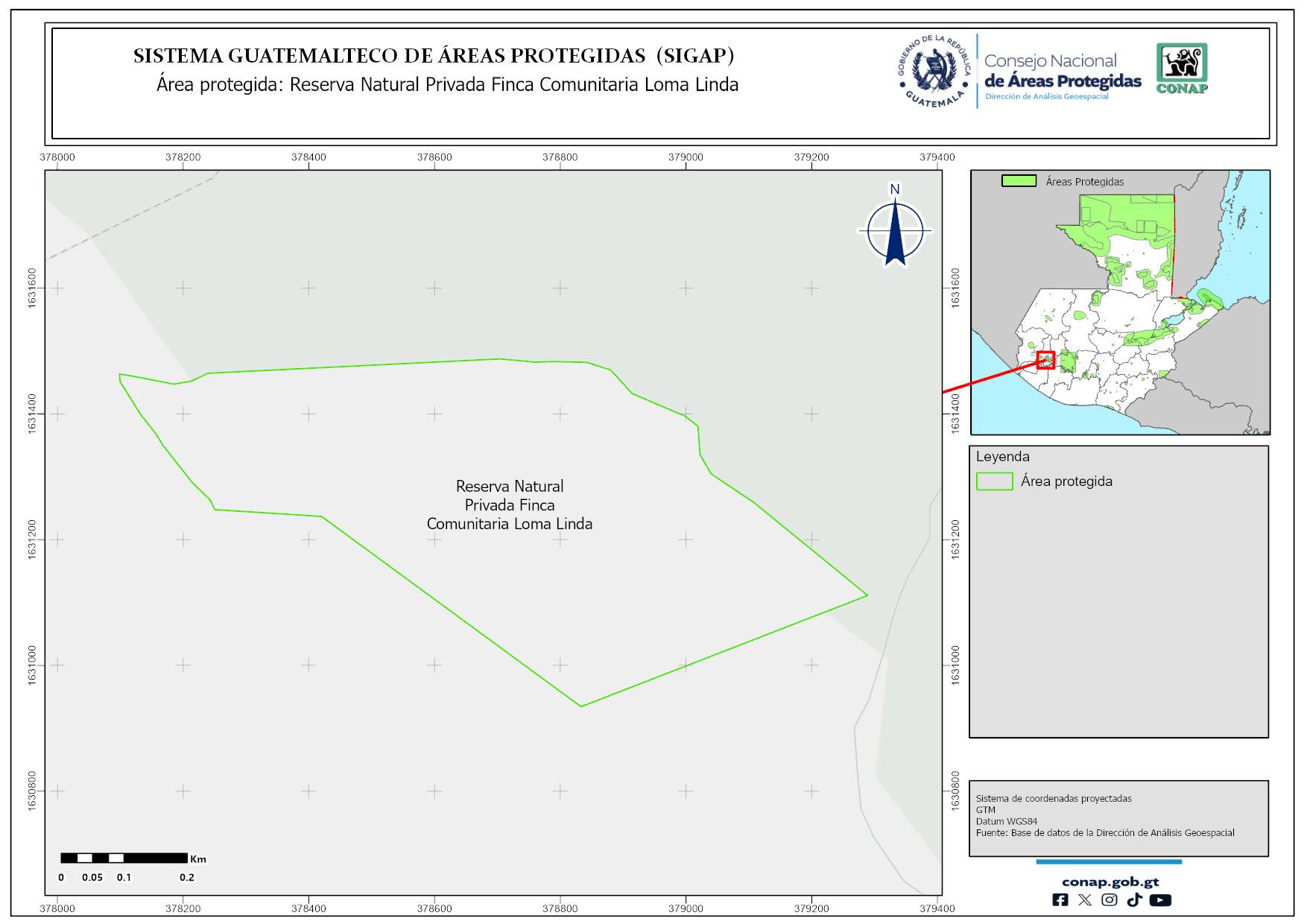This screenshot has height=924, width=1307.
Task: Click the Reserva Natural Privada Finca label on map
Action: pos(510,504)
